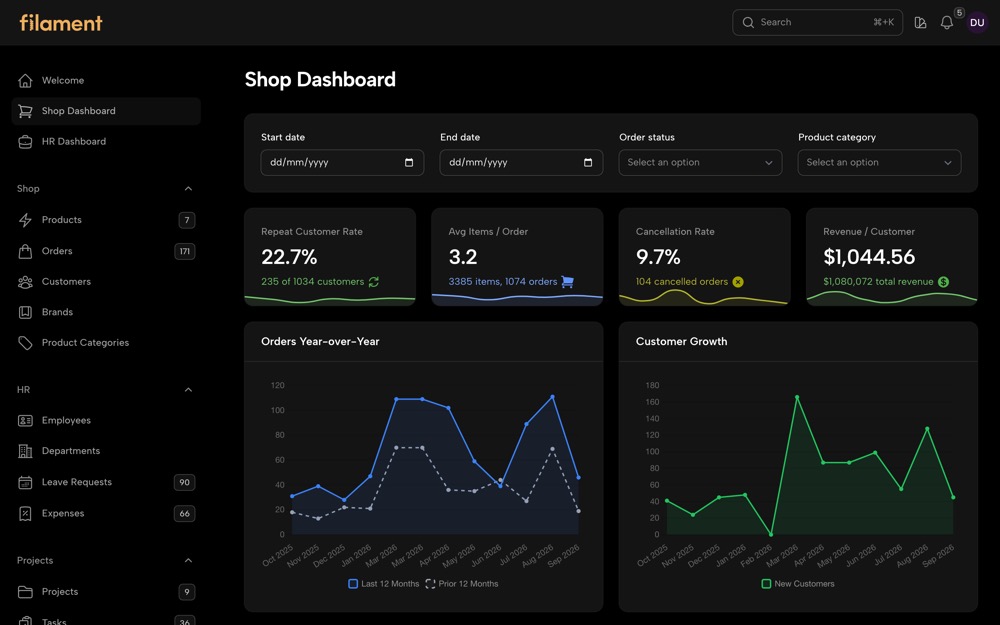Click the Orders shopping bag icon
Screen dimensions: 1000x625
tap(25, 251)
